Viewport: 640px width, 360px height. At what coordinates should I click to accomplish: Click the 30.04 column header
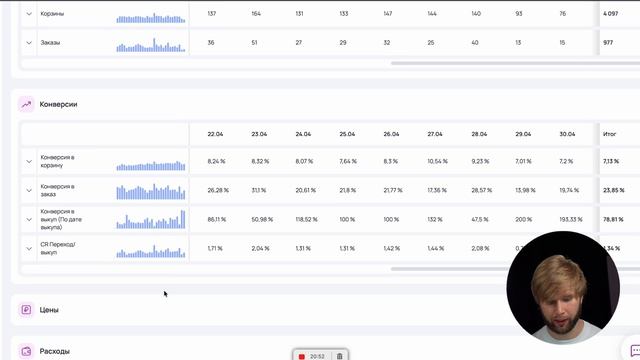(567, 134)
